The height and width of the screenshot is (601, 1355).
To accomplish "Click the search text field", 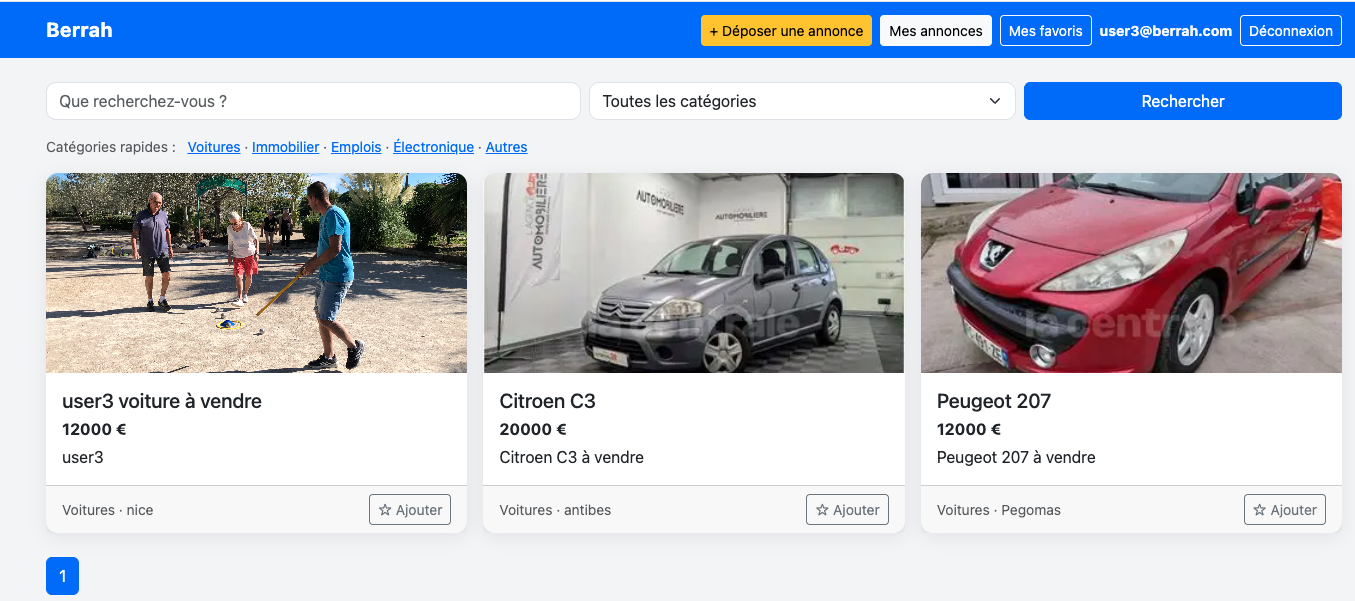I will pos(313,101).
